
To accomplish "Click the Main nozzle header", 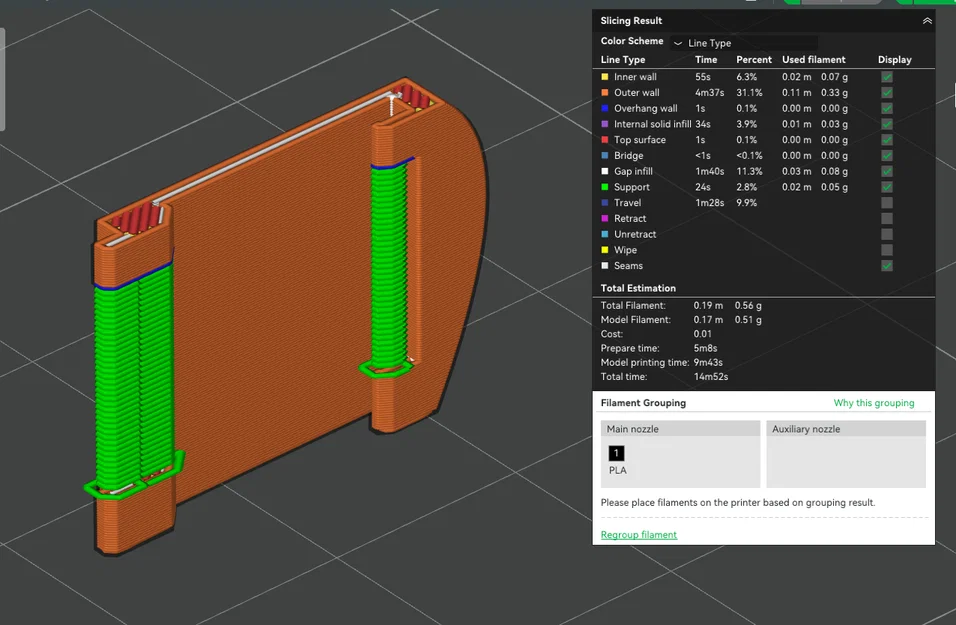I will click(x=680, y=429).
